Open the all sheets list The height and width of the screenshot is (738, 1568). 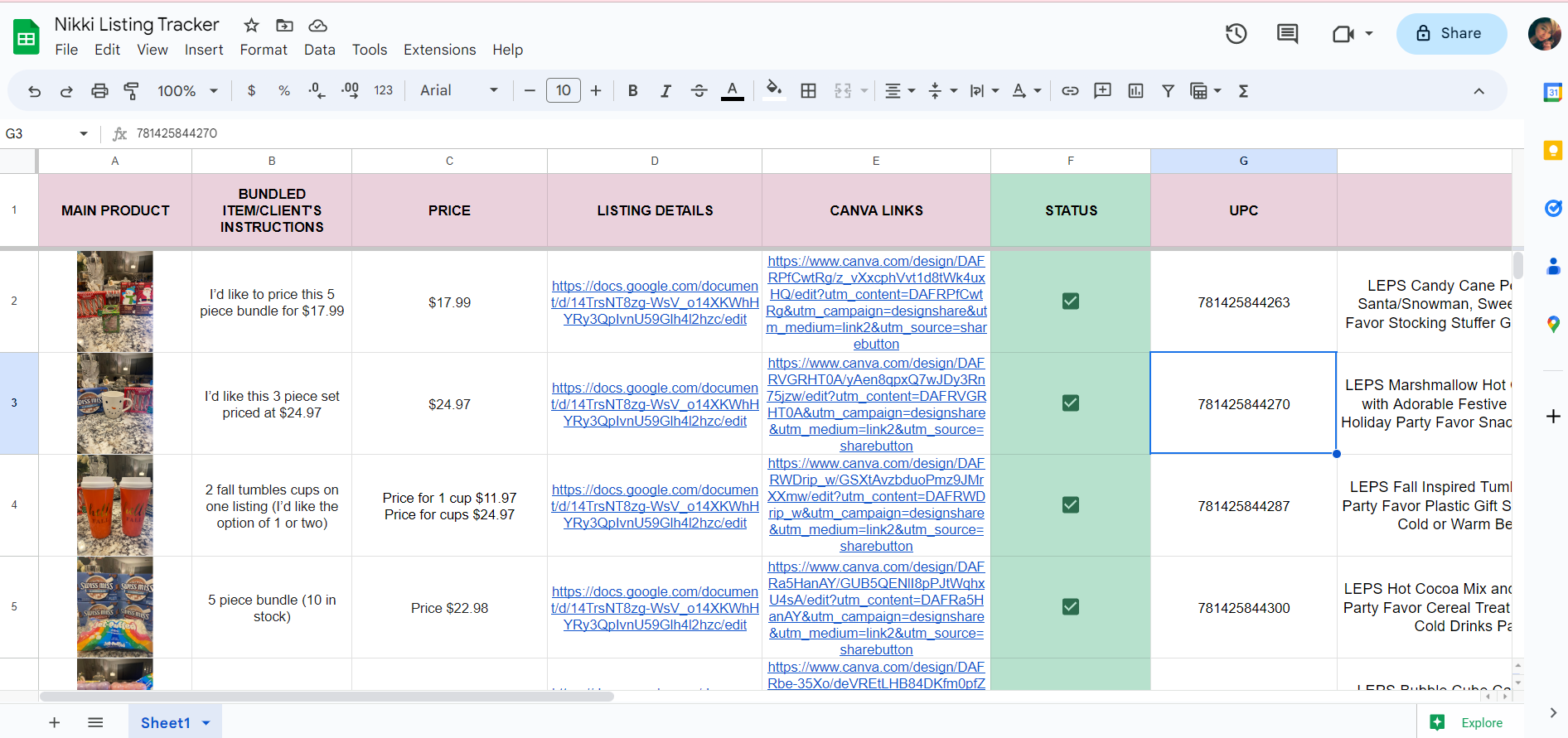click(95, 723)
